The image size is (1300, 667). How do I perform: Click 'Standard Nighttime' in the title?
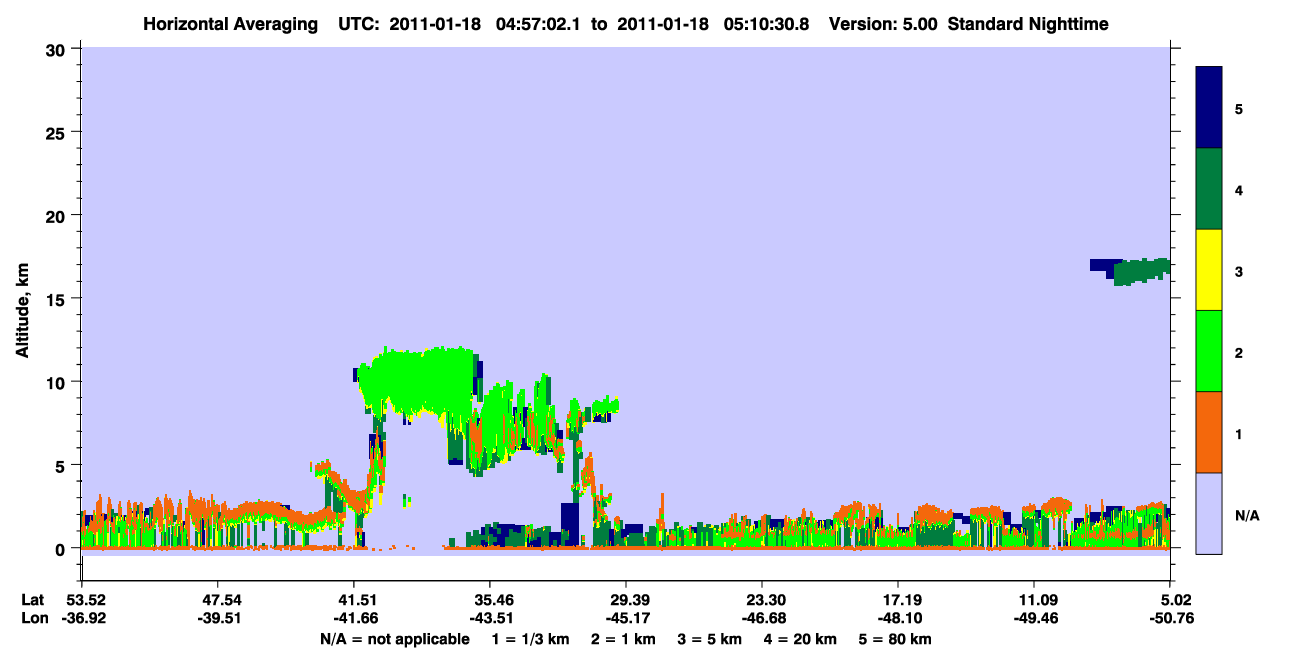[x=1027, y=23]
